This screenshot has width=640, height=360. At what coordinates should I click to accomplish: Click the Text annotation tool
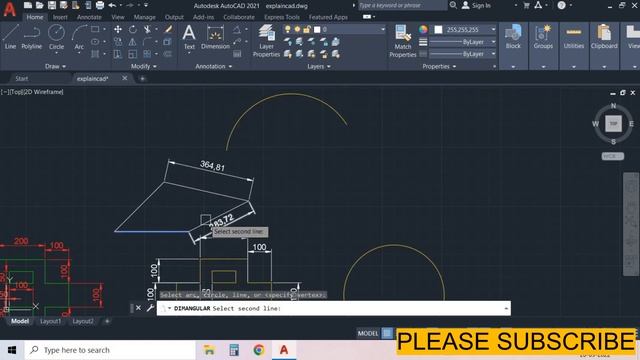pyautogui.click(x=189, y=37)
